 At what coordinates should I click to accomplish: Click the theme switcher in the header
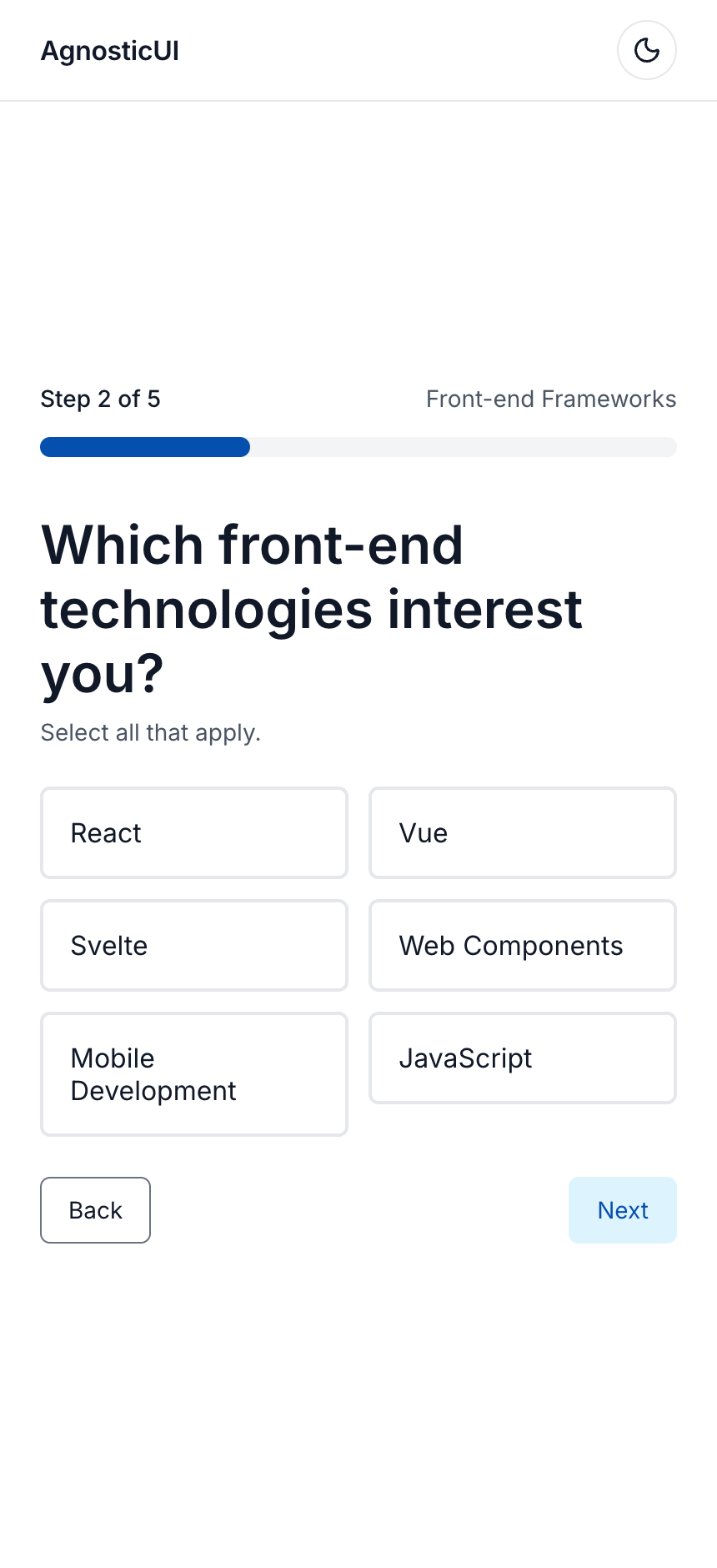coord(646,50)
